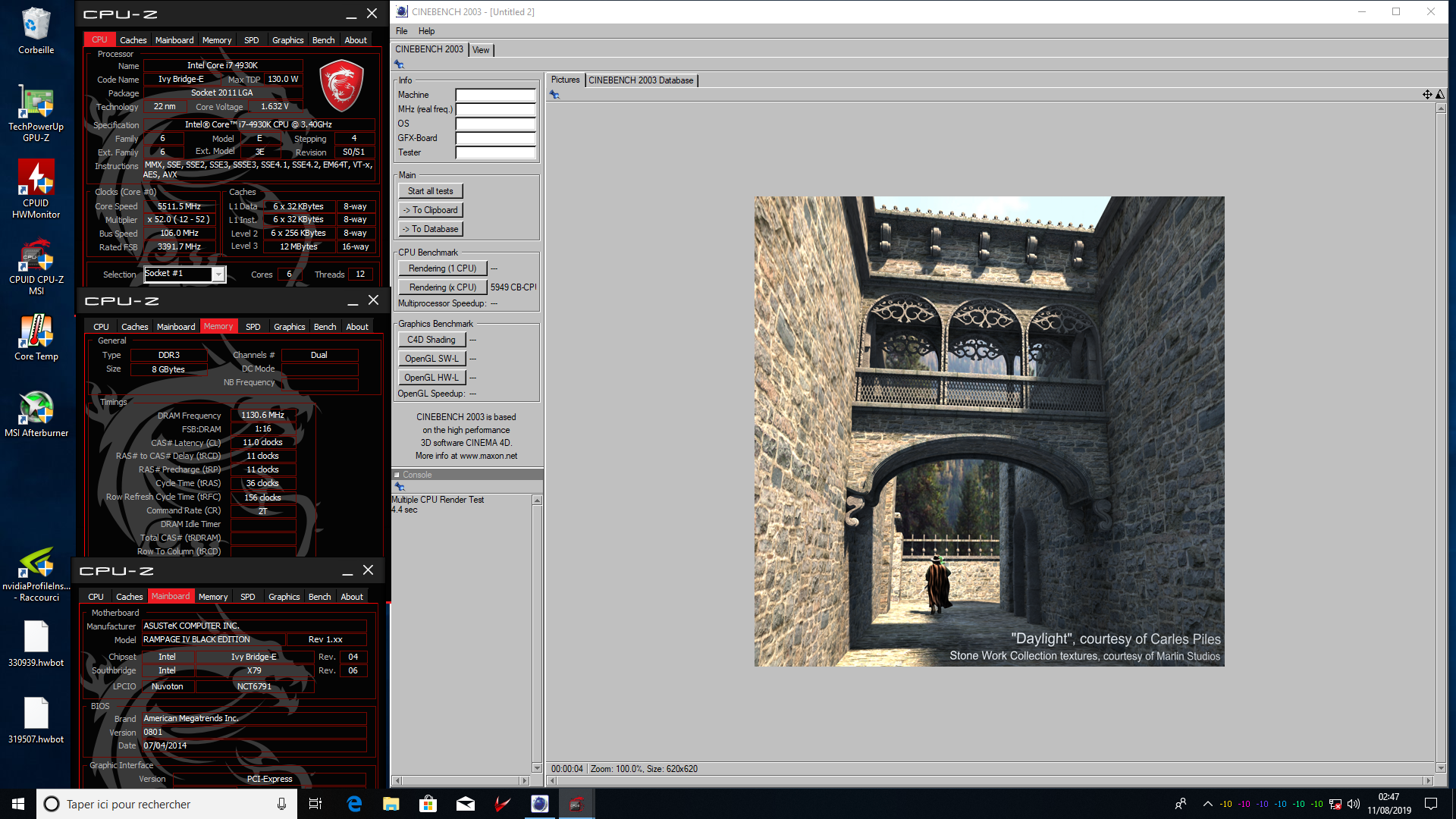1456x819 pixels.
Task: Select the 330939.hwbot file icon
Action: tap(36, 644)
